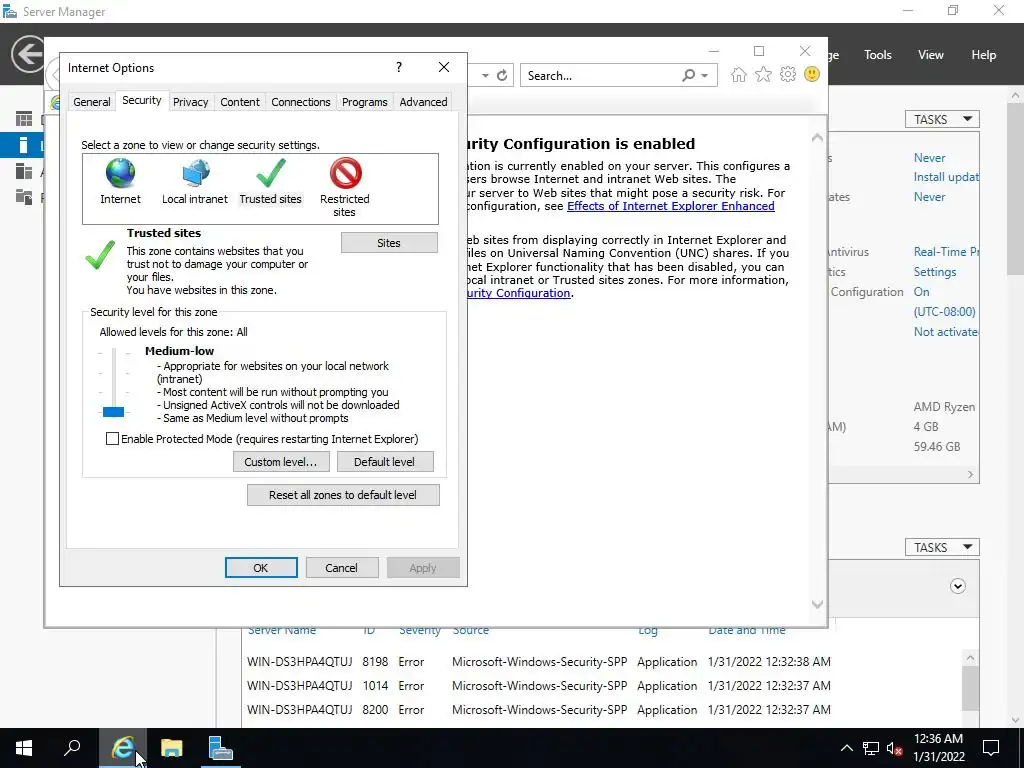This screenshot has width=1024, height=768.
Task: Click the Server Manager back arrow
Action: [28, 54]
